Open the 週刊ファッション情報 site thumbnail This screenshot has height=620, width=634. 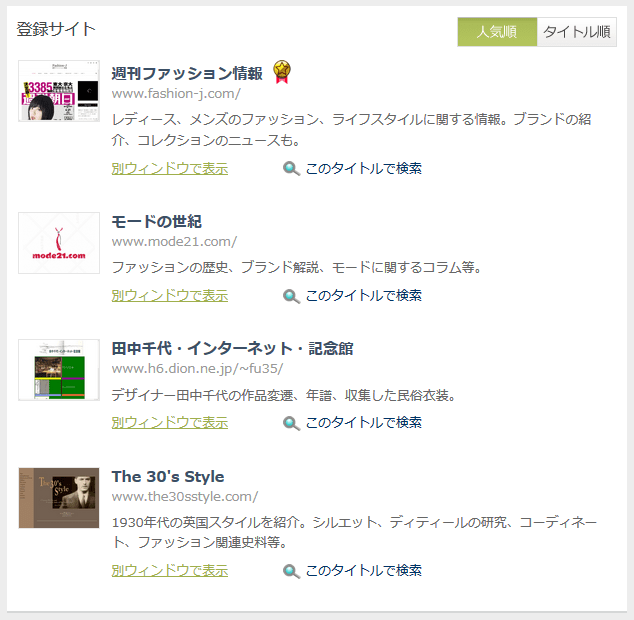[59, 91]
